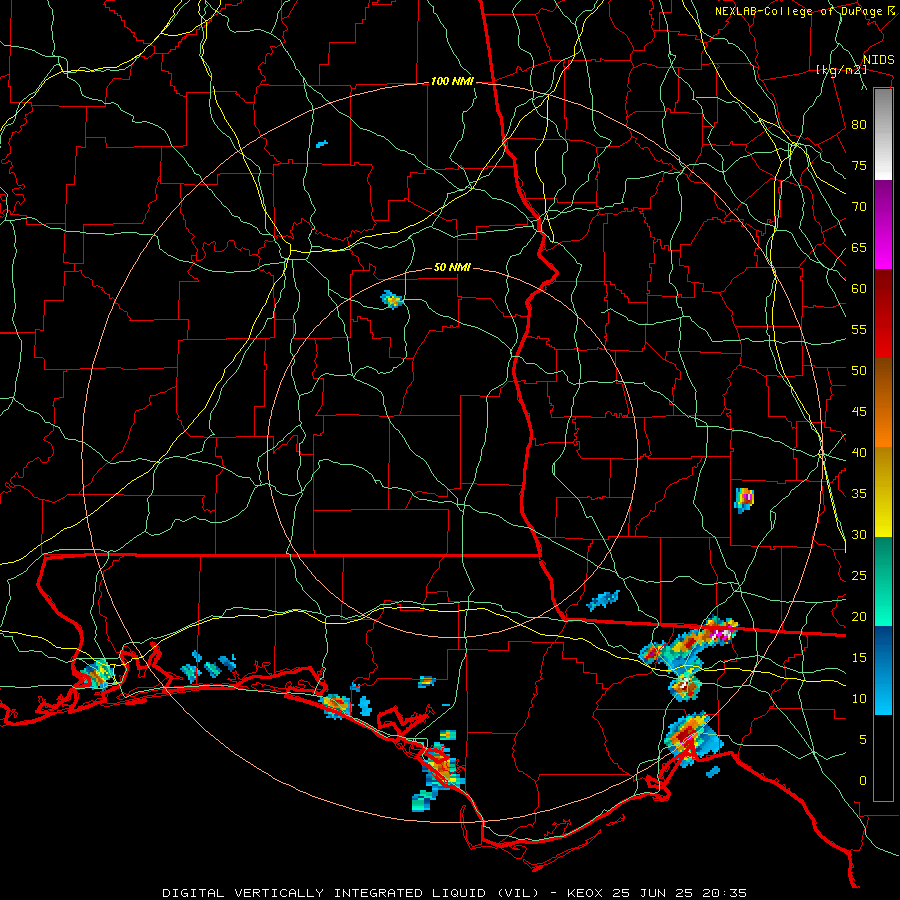900x900 pixels.
Task: Click the scale value 25
Action: [x=859, y=576]
